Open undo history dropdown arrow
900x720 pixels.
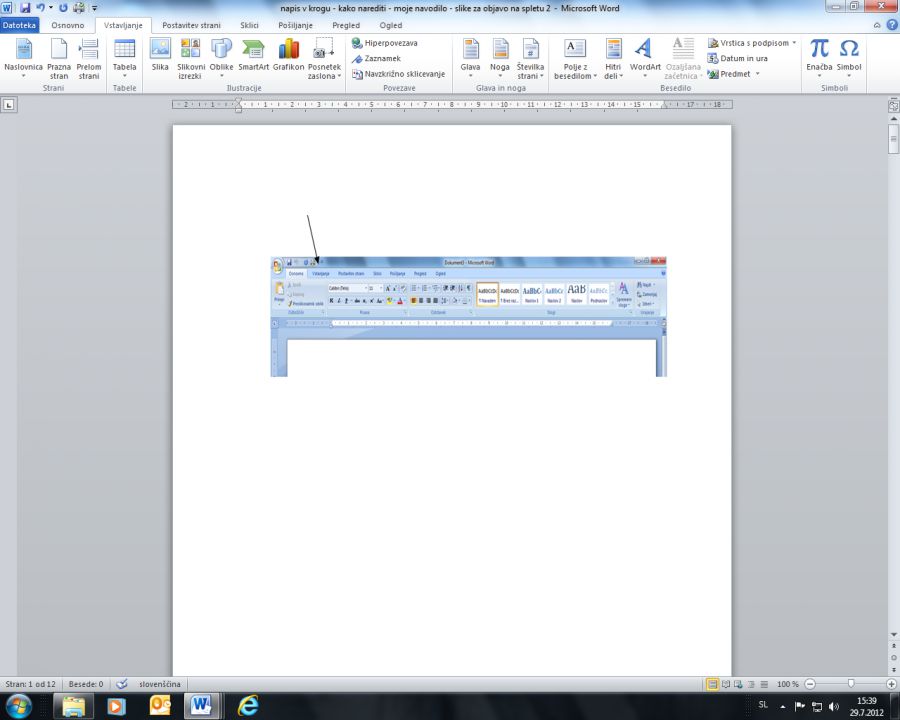click(x=51, y=8)
